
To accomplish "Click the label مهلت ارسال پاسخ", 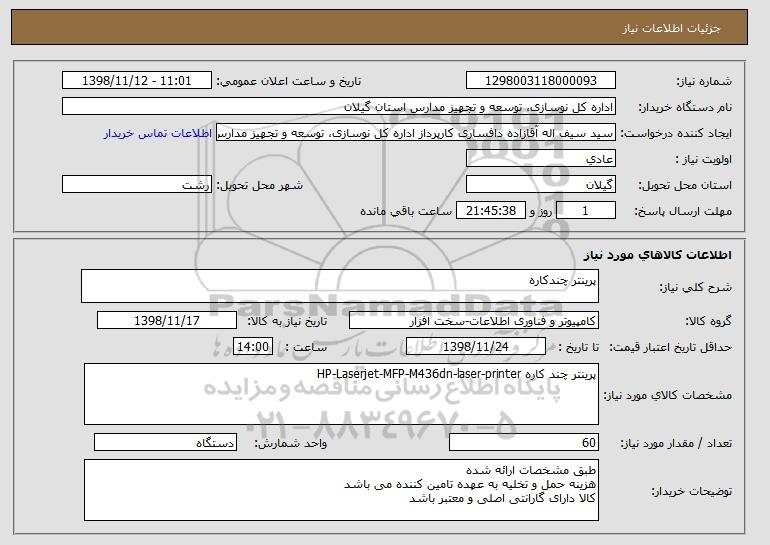I will [x=683, y=211].
